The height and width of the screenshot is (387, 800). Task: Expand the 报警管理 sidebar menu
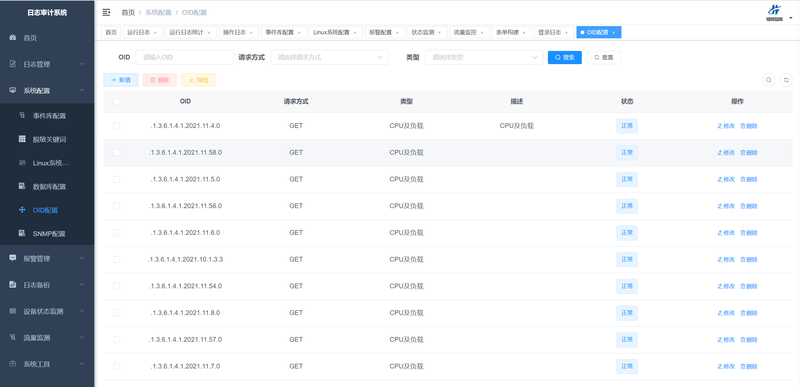82,259
